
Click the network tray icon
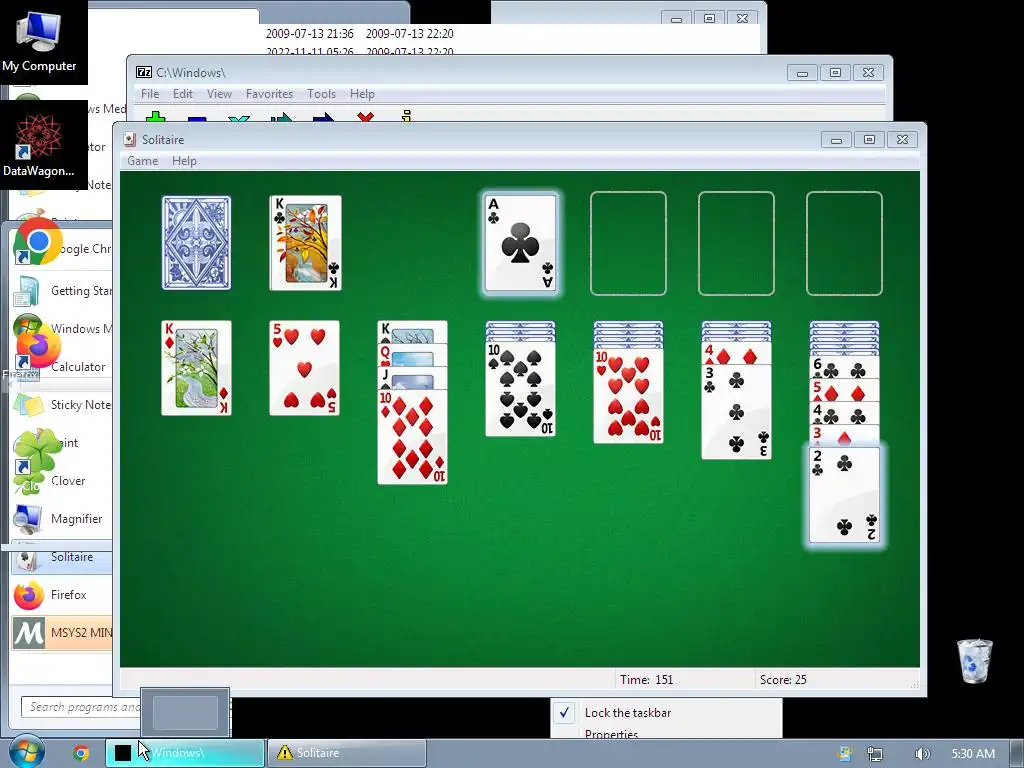[874, 754]
